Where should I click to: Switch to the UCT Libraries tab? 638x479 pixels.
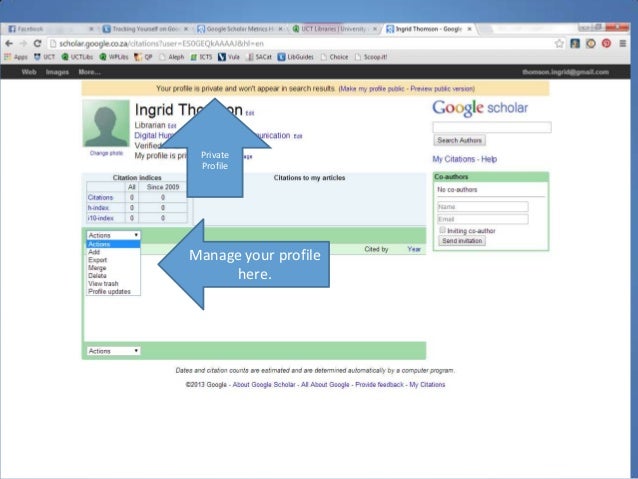click(x=334, y=29)
